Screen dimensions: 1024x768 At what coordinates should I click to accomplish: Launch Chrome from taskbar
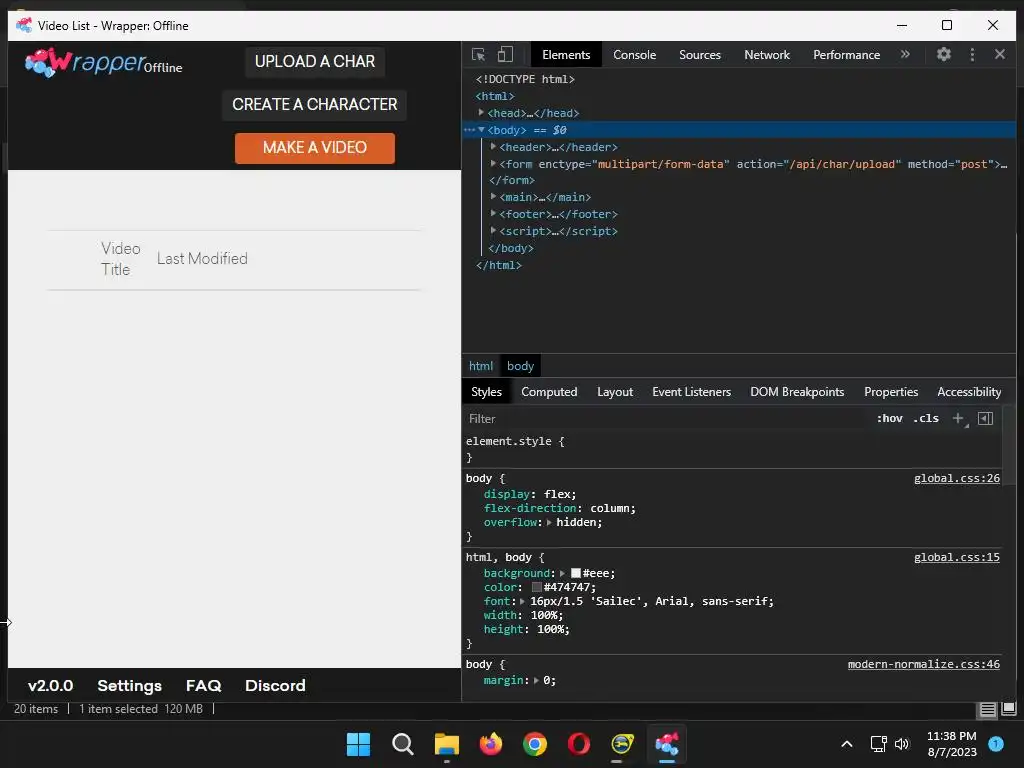[535, 744]
